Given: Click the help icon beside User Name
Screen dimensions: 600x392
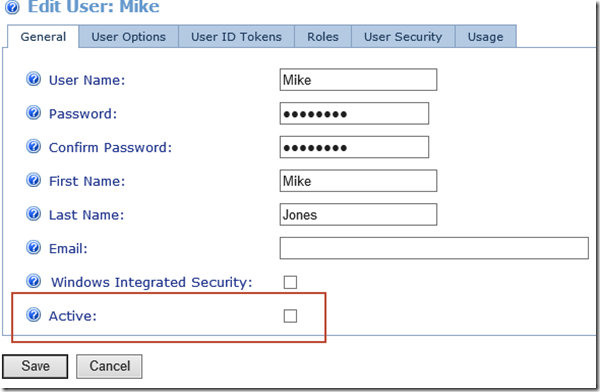Looking at the screenshot, I should tap(33, 79).
